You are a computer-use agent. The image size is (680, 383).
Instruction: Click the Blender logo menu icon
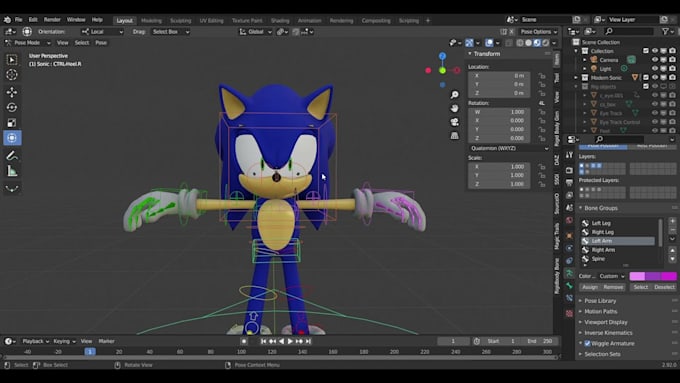pyautogui.click(x=7, y=20)
